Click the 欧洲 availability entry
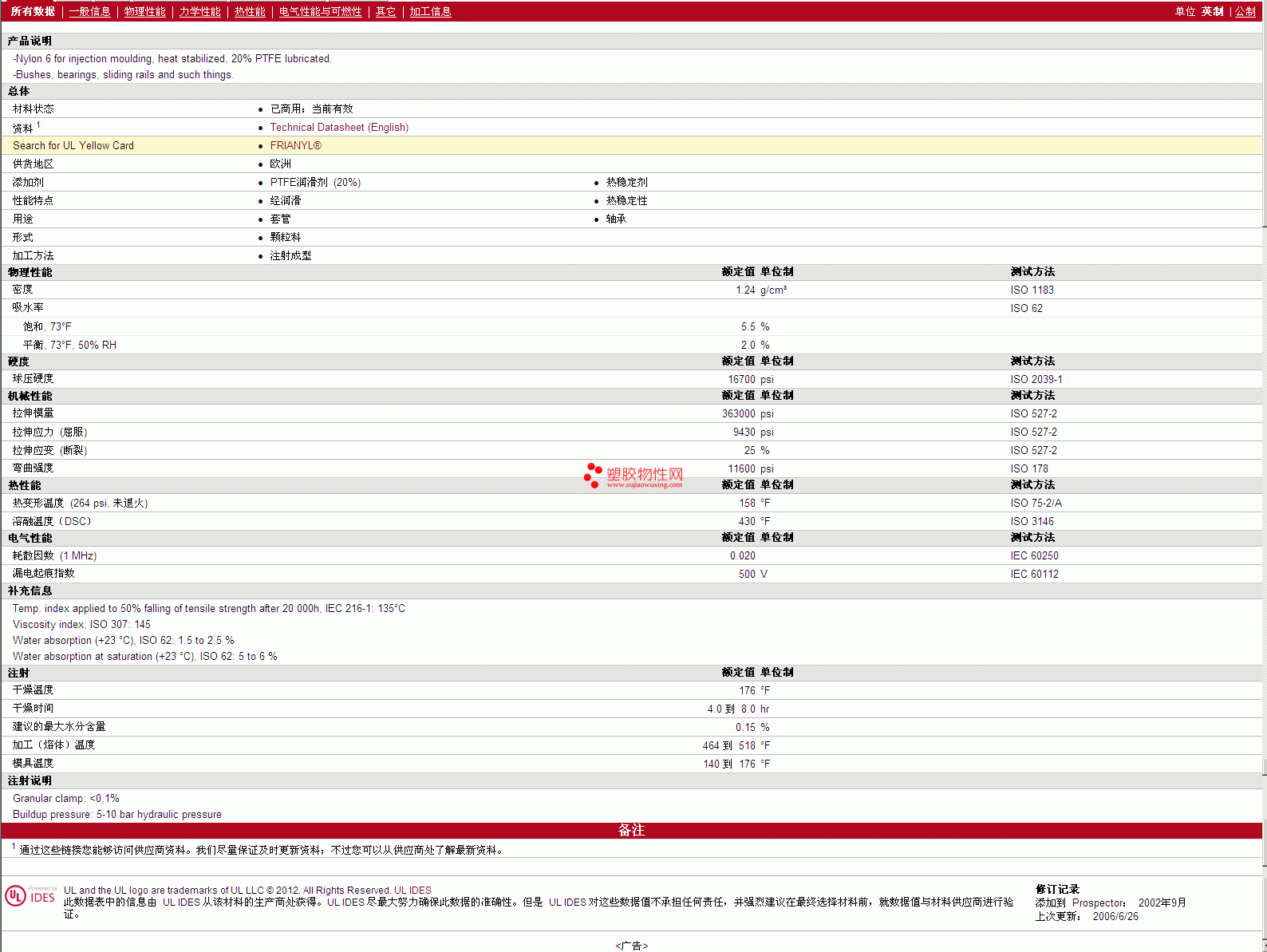The width and height of the screenshot is (1267, 952). click(280, 164)
